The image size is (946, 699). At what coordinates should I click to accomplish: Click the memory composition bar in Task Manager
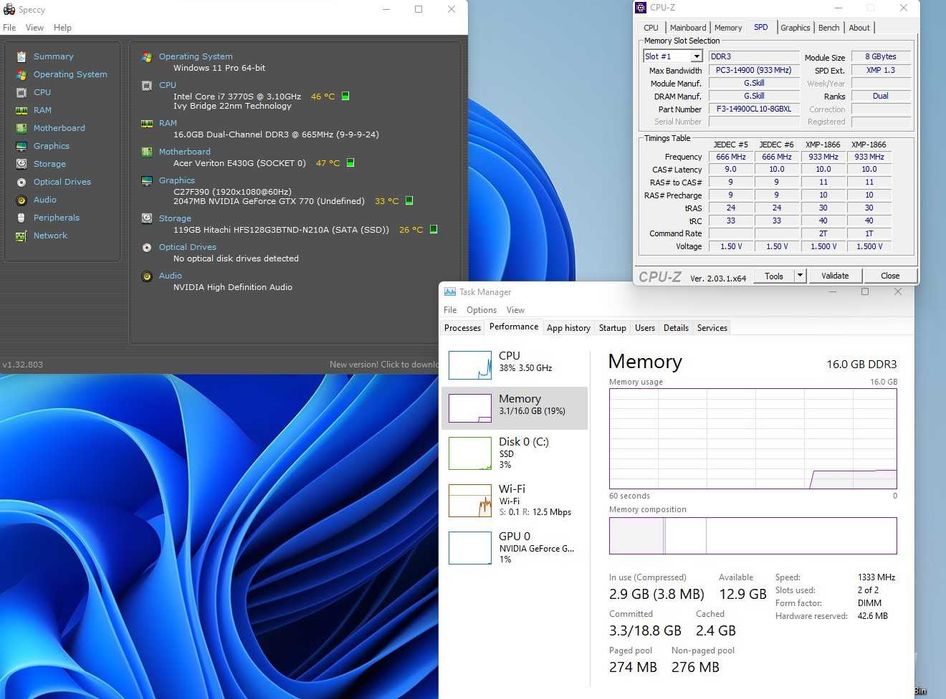(753, 536)
